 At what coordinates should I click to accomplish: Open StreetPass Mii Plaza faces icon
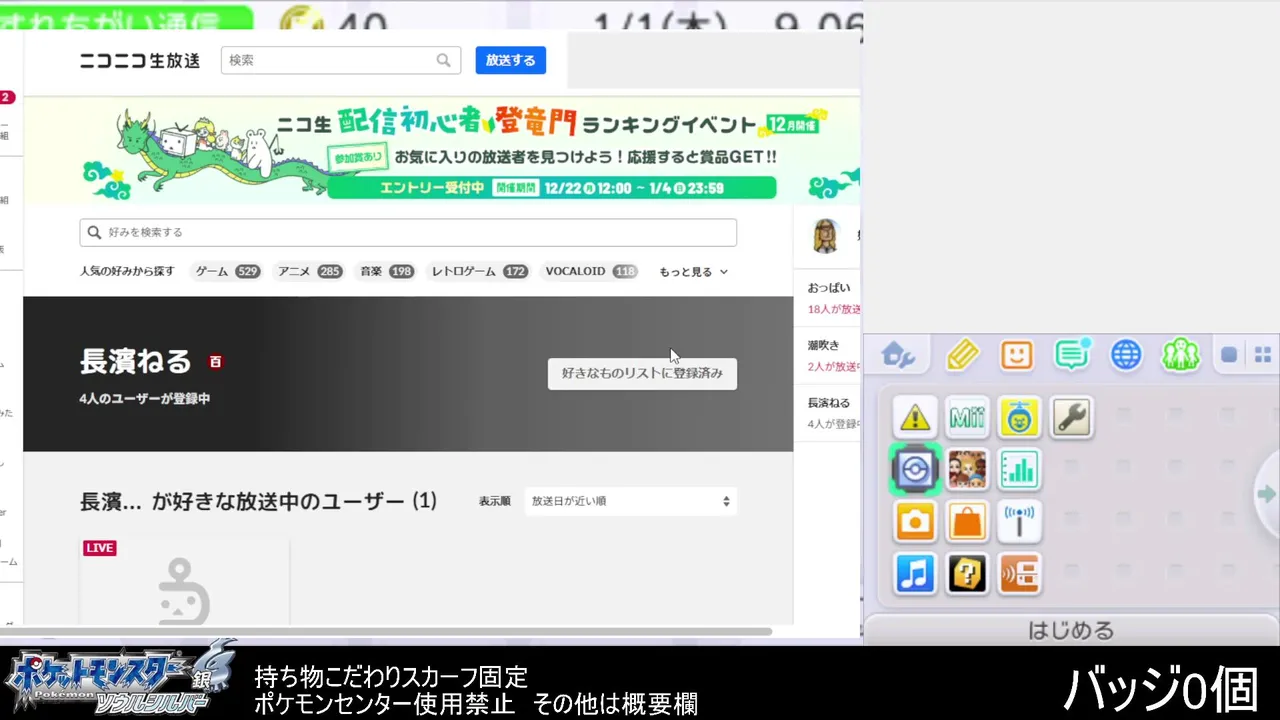pyautogui.click(x=967, y=469)
